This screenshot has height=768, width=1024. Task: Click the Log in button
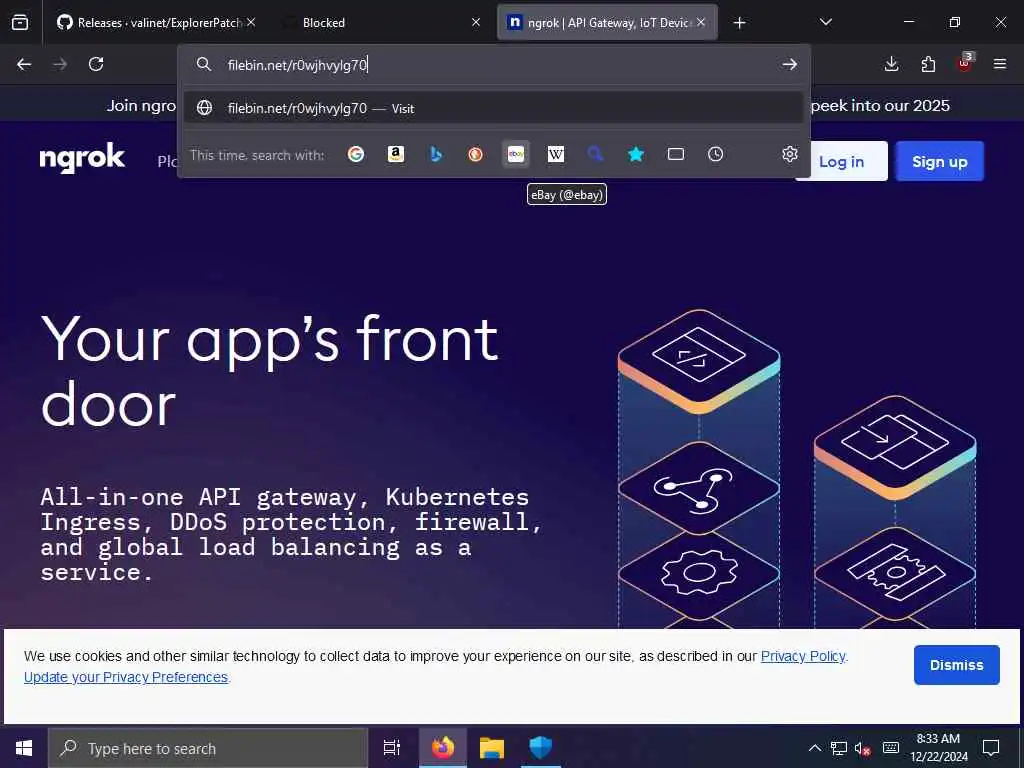pyautogui.click(x=841, y=161)
